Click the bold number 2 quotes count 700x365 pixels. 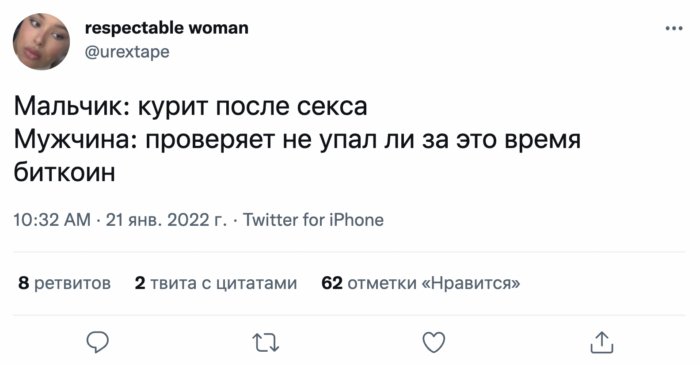point(140,283)
